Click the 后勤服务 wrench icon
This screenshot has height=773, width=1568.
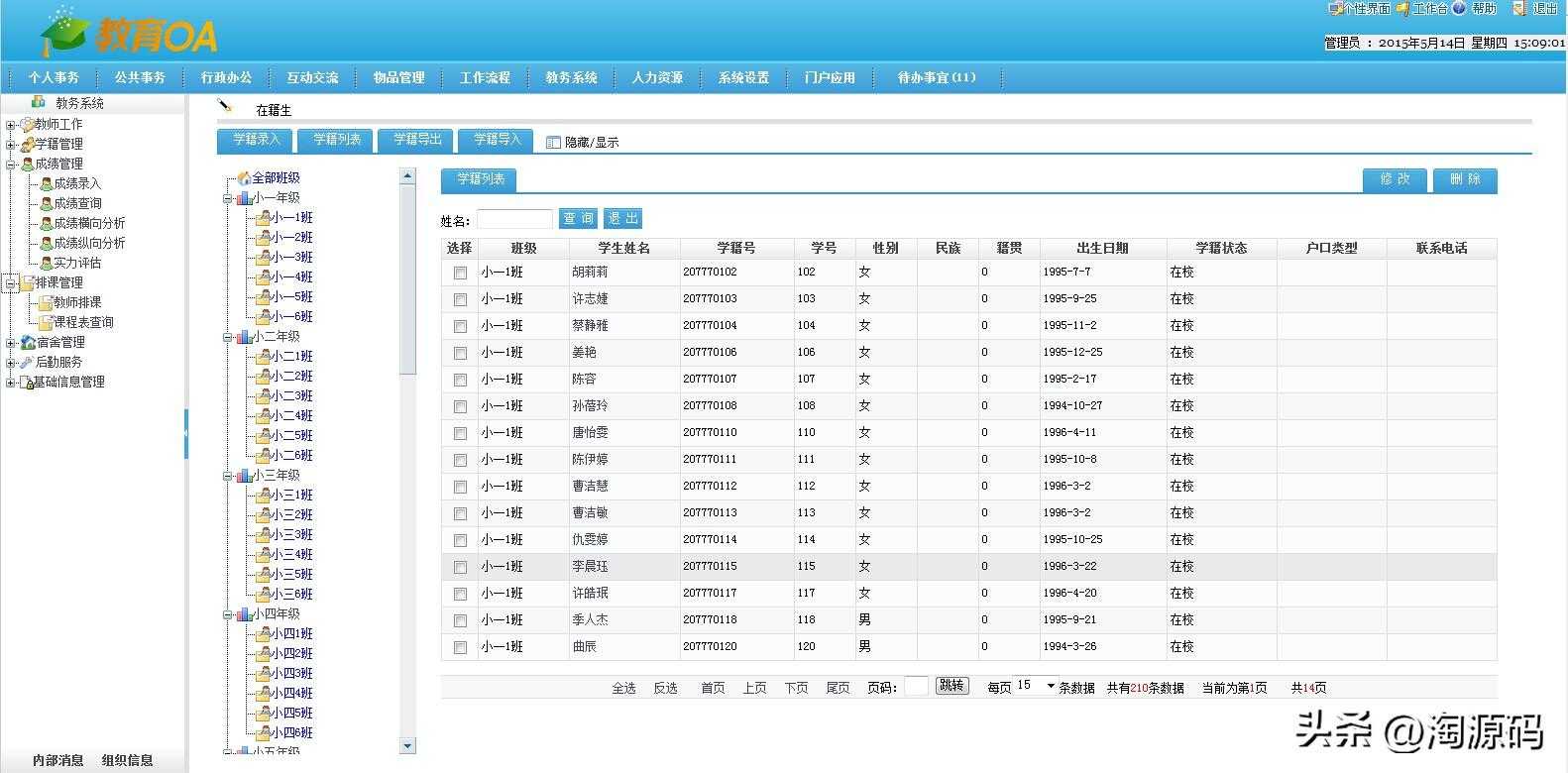pyautogui.click(x=27, y=362)
